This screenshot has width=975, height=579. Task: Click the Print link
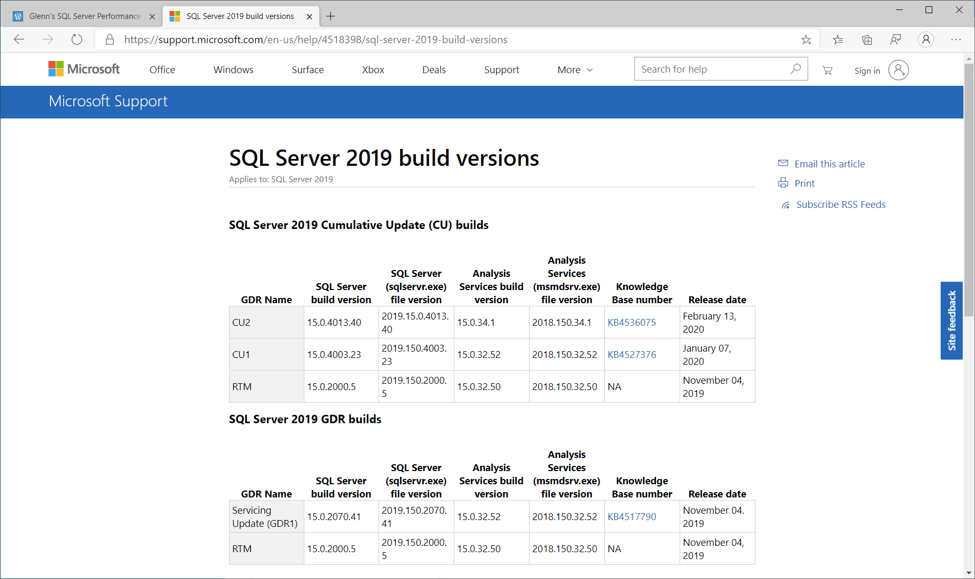click(x=804, y=183)
